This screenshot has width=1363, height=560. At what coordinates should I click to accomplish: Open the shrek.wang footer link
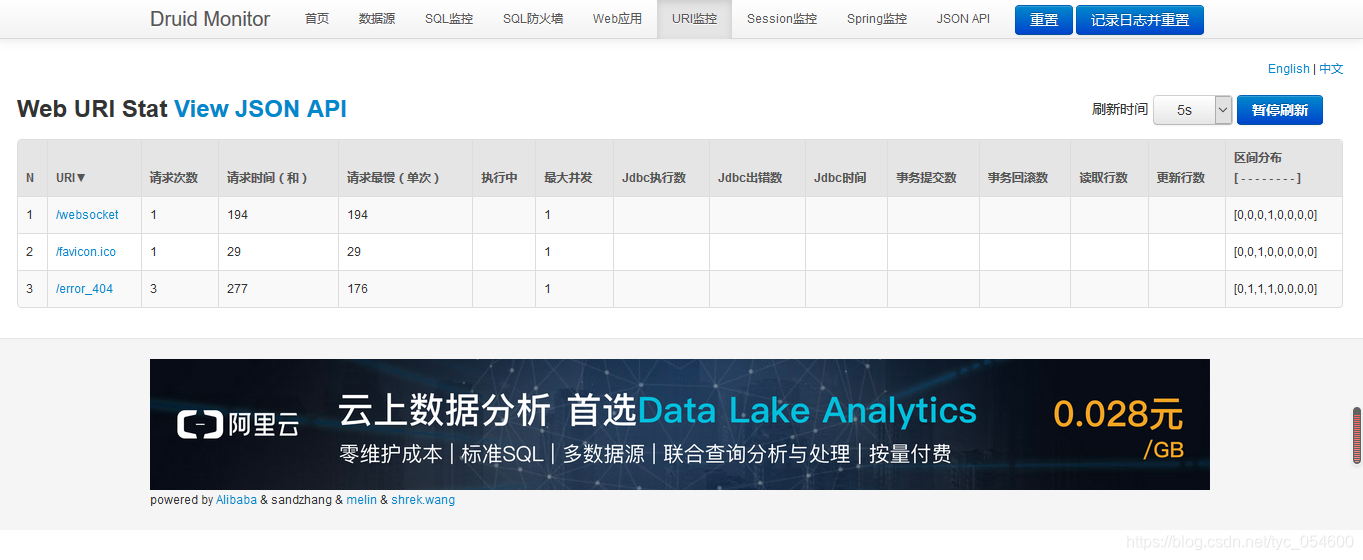pyautogui.click(x=423, y=500)
